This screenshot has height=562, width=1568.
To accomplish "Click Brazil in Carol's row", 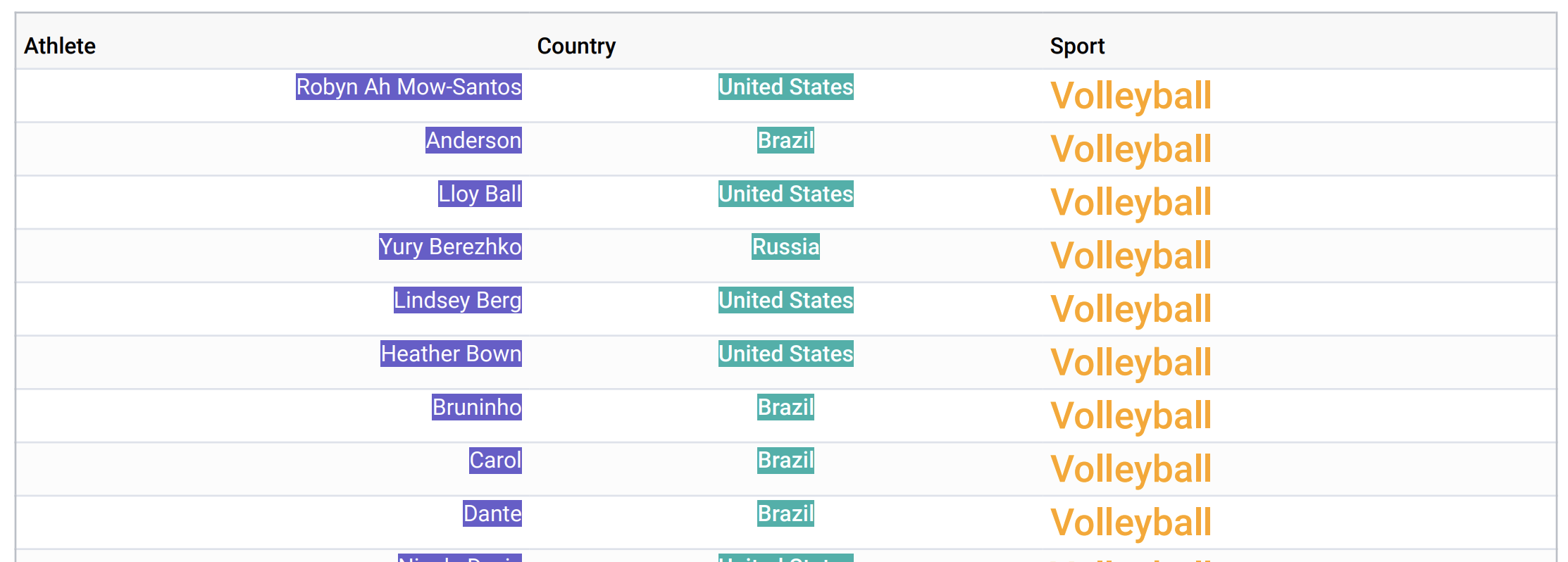I will coord(785,460).
